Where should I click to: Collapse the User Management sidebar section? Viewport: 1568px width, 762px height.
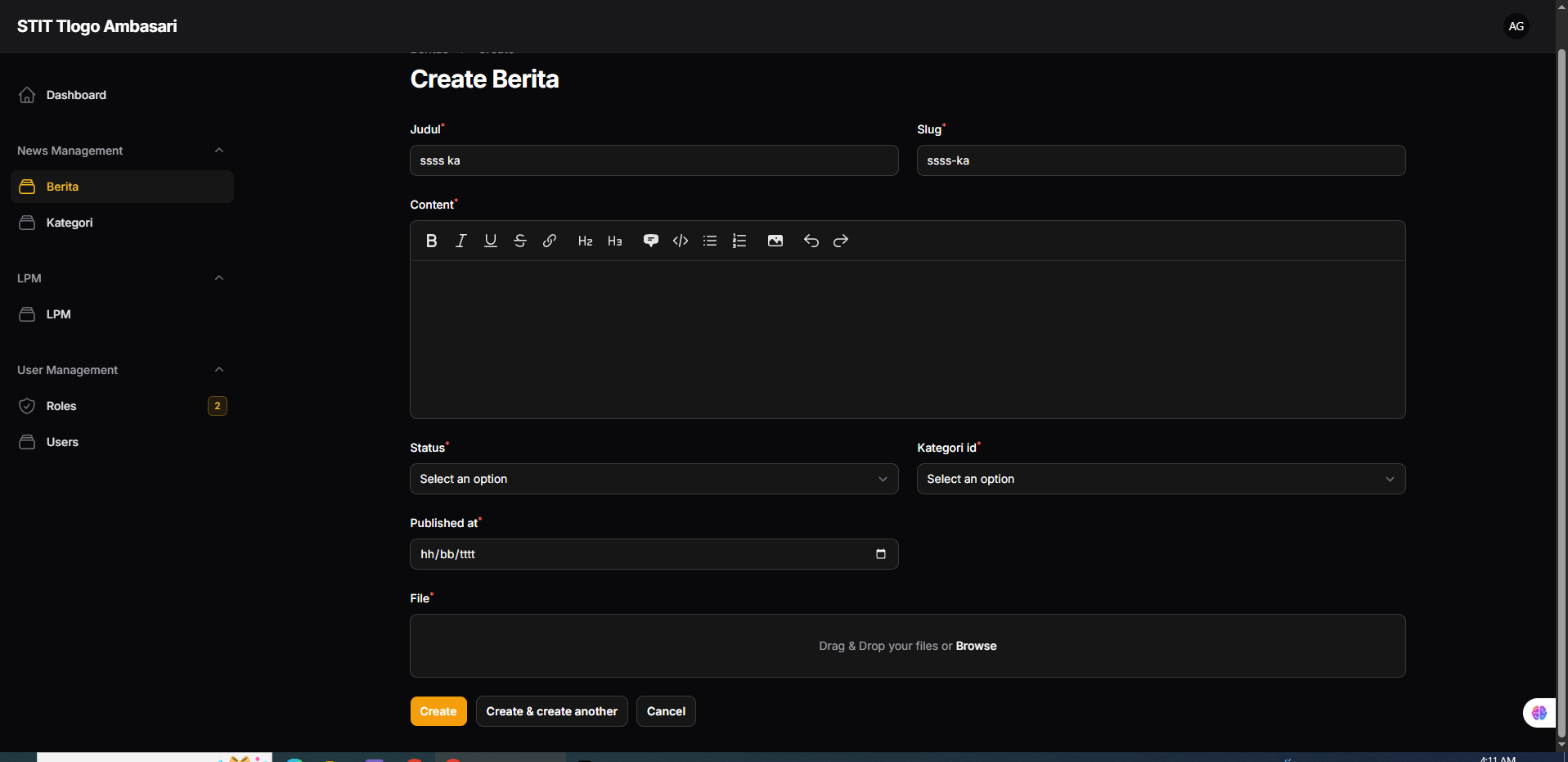tap(218, 370)
